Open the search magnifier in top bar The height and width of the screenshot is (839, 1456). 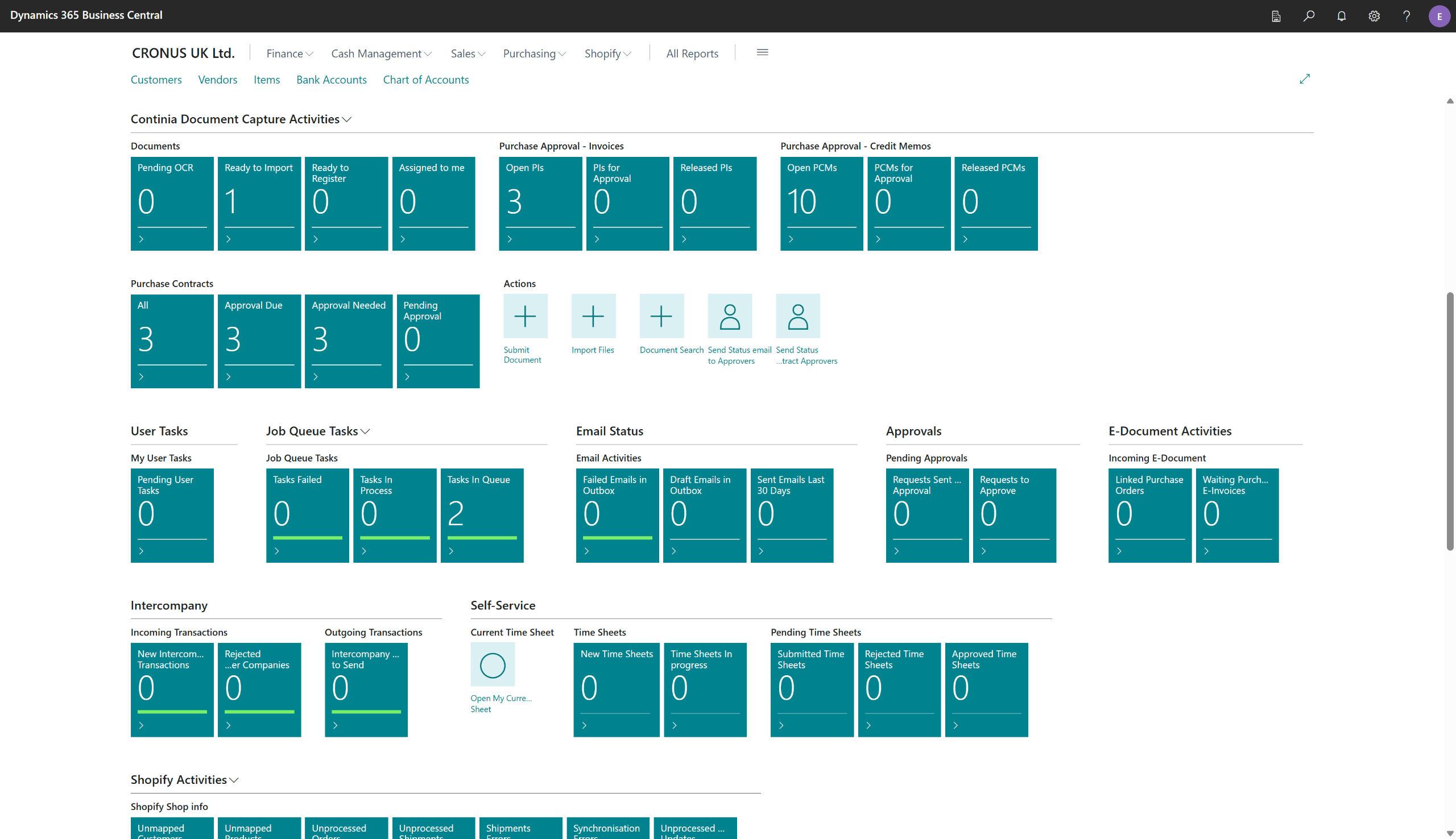click(1309, 15)
